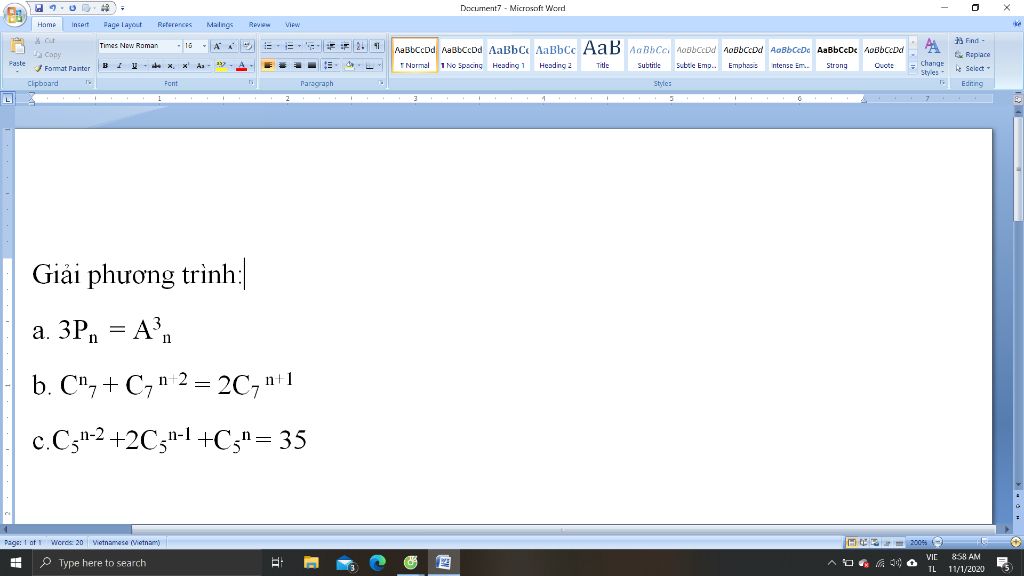Open Task View on taskbar

(277, 562)
